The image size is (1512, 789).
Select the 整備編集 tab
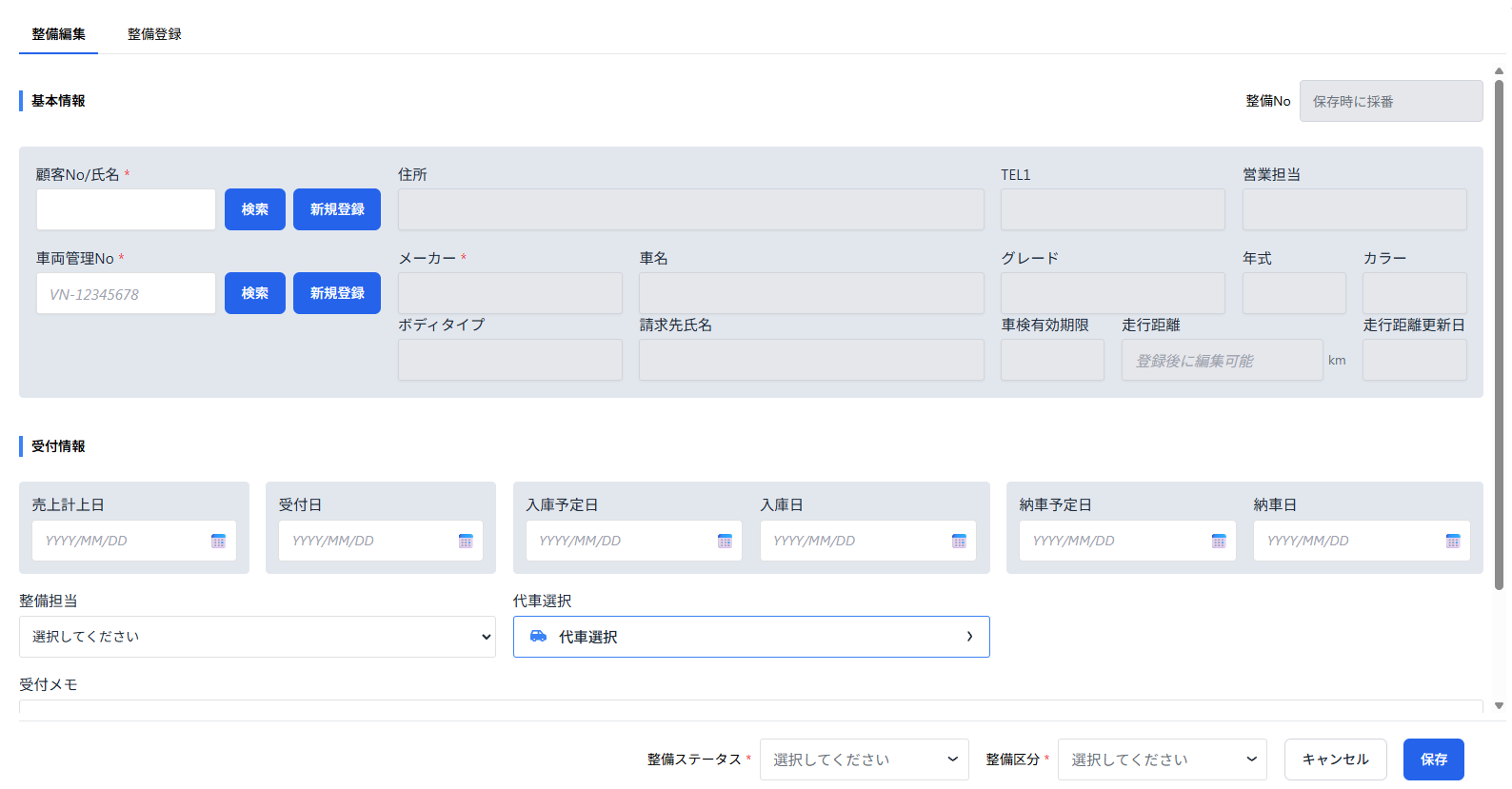click(x=58, y=34)
